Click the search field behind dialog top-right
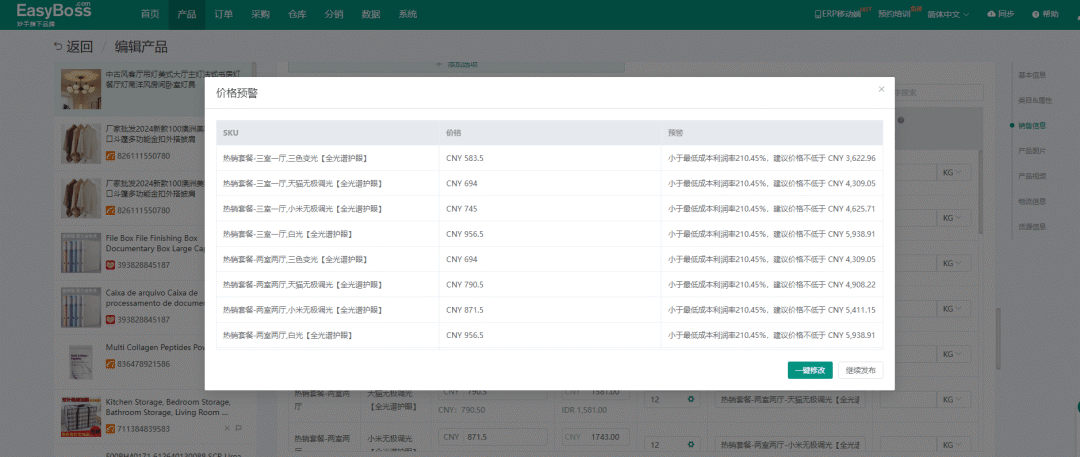This screenshot has width=1080, height=457. click(x=938, y=92)
